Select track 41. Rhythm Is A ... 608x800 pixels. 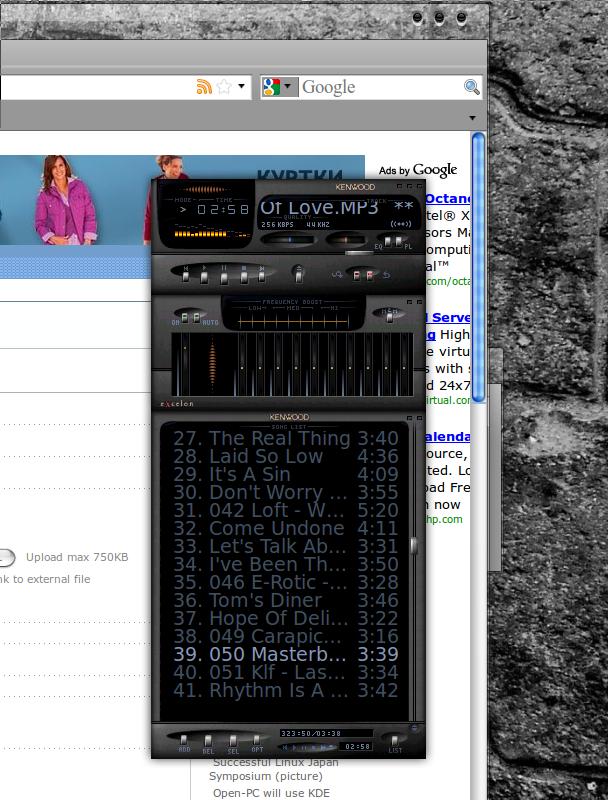pos(286,690)
